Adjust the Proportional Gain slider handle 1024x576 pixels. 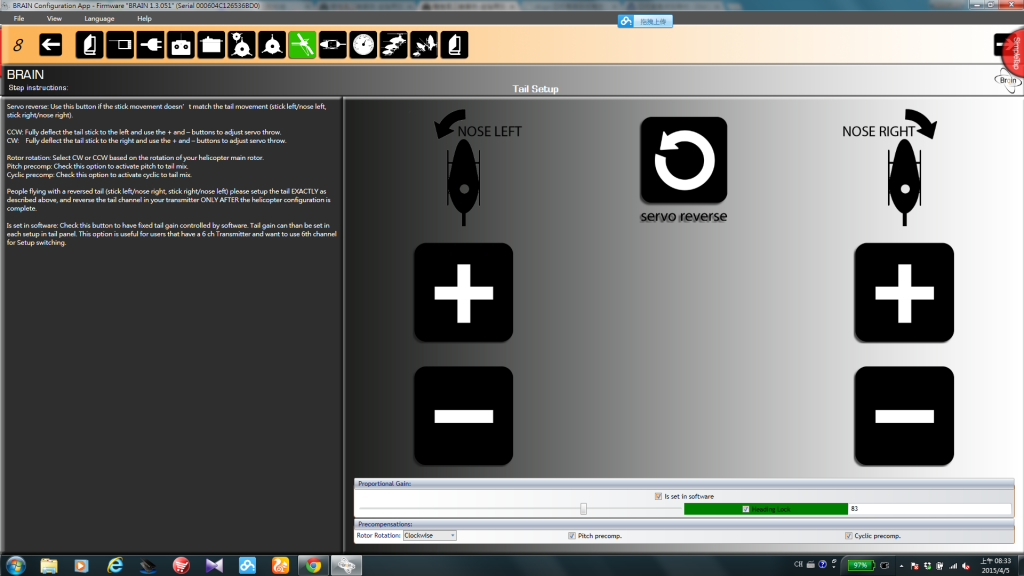click(583, 509)
